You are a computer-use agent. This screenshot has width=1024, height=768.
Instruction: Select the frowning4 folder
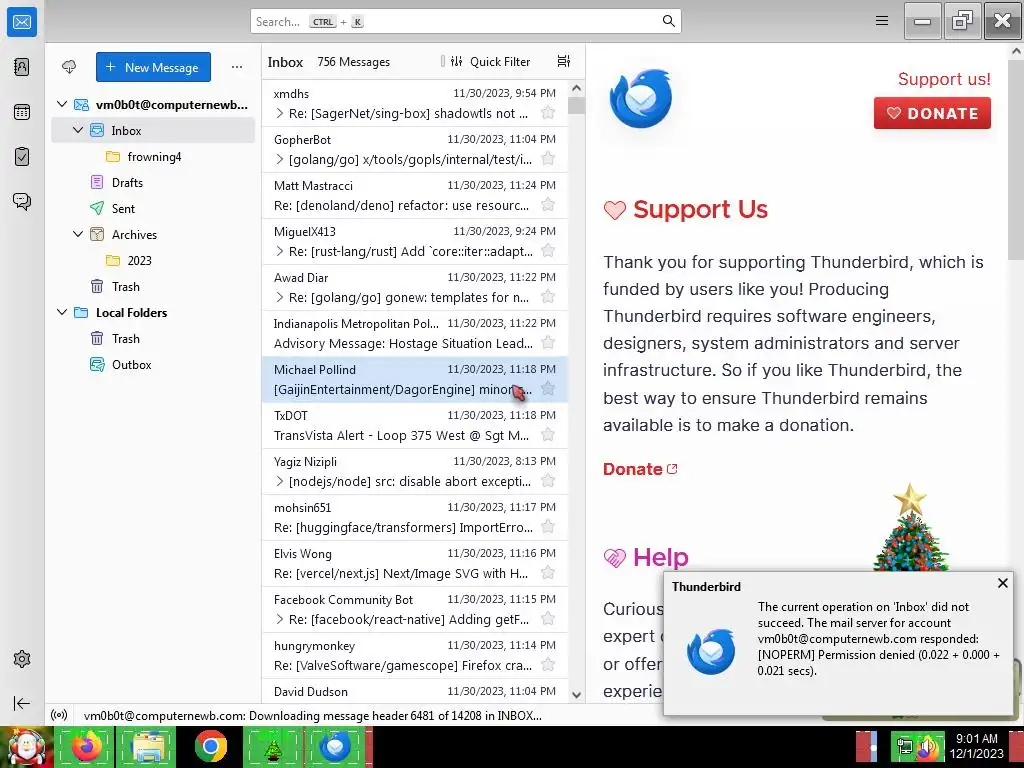(x=153, y=157)
